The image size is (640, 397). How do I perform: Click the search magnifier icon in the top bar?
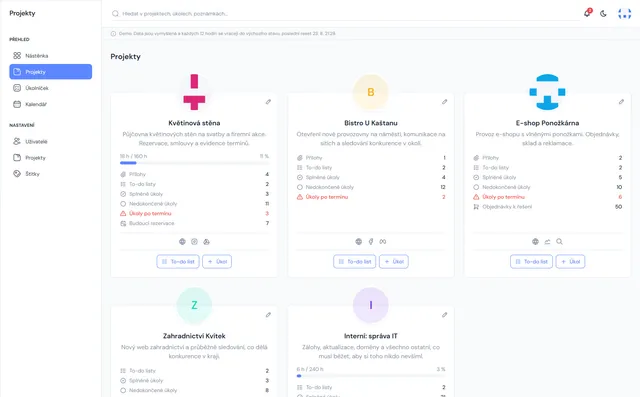pyautogui.click(x=116, y=13)
